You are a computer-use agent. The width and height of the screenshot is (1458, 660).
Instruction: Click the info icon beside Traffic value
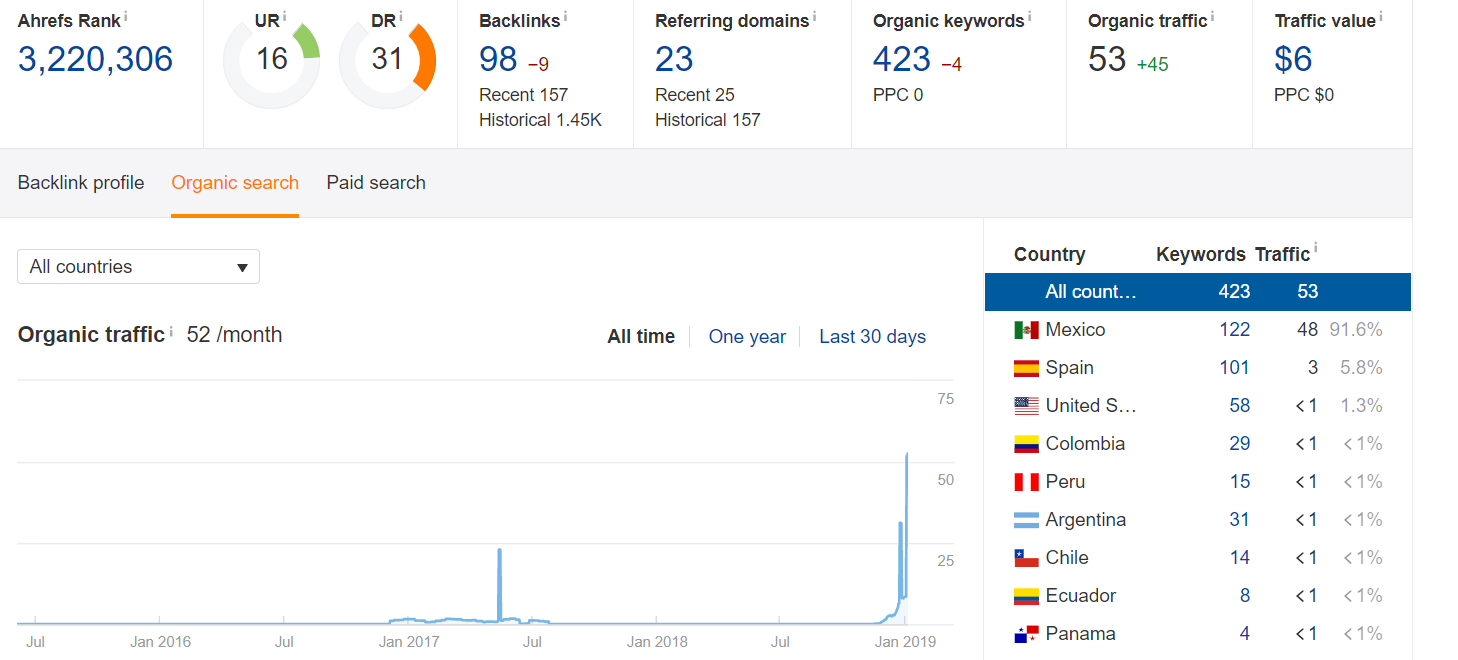point(1381,17)
